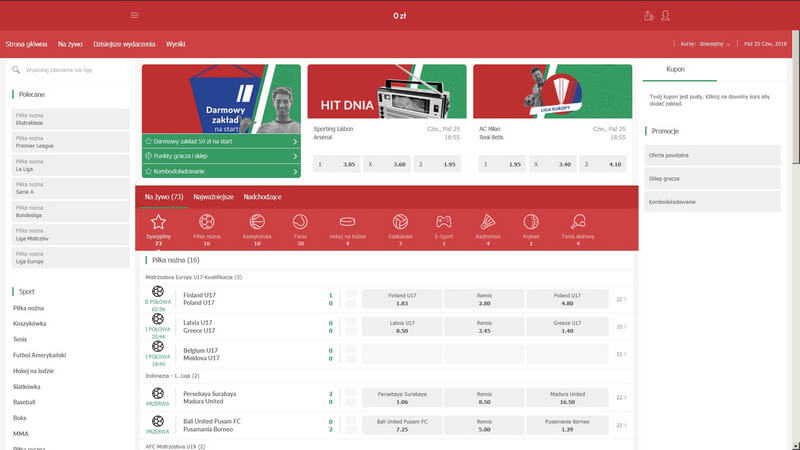Filter live events by Koszykówka icon

pyautogui.click(x=257, y=222)
